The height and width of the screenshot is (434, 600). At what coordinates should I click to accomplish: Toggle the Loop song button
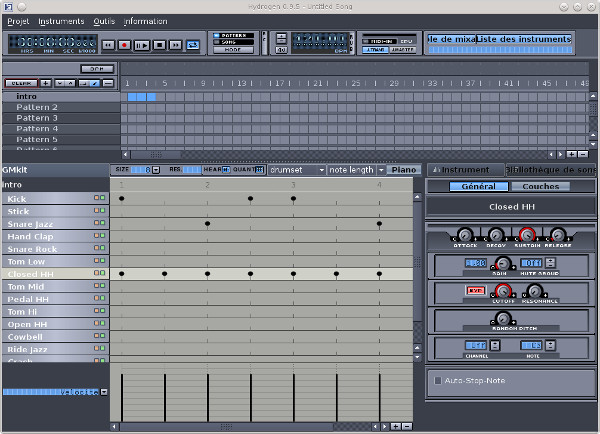pos(193,45)
